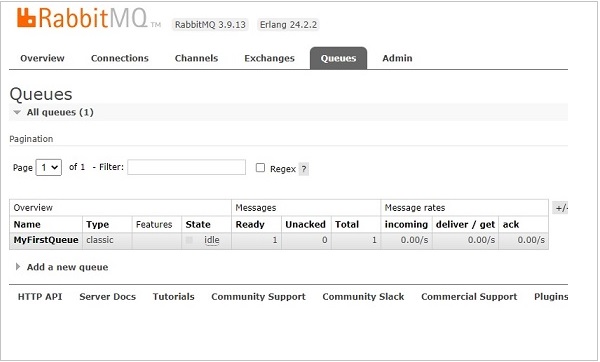The width and height of the screenshot is (600, 362).
Task: Toggle columns with the +/- button
Action: tap(561, 208)
